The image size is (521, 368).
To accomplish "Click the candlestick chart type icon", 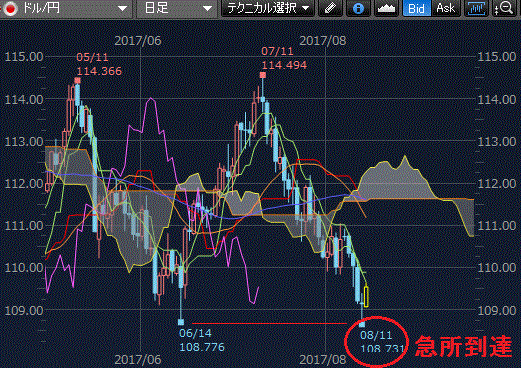I will point(476,8).
